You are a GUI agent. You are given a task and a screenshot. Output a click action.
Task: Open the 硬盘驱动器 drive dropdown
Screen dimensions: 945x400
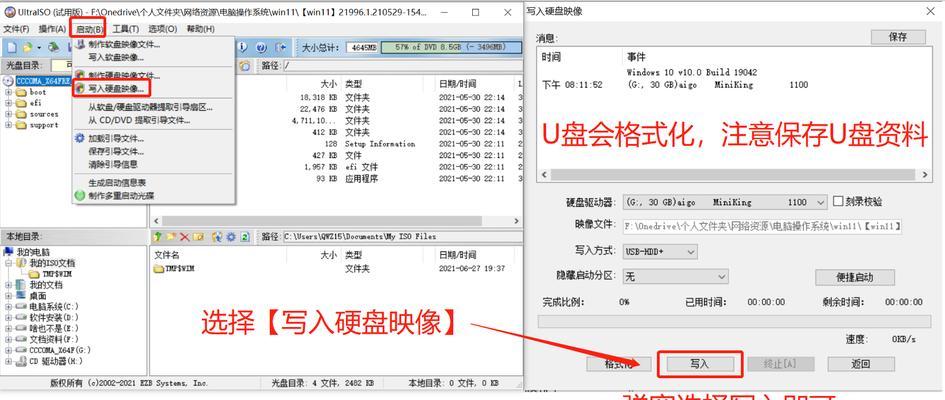819,202
